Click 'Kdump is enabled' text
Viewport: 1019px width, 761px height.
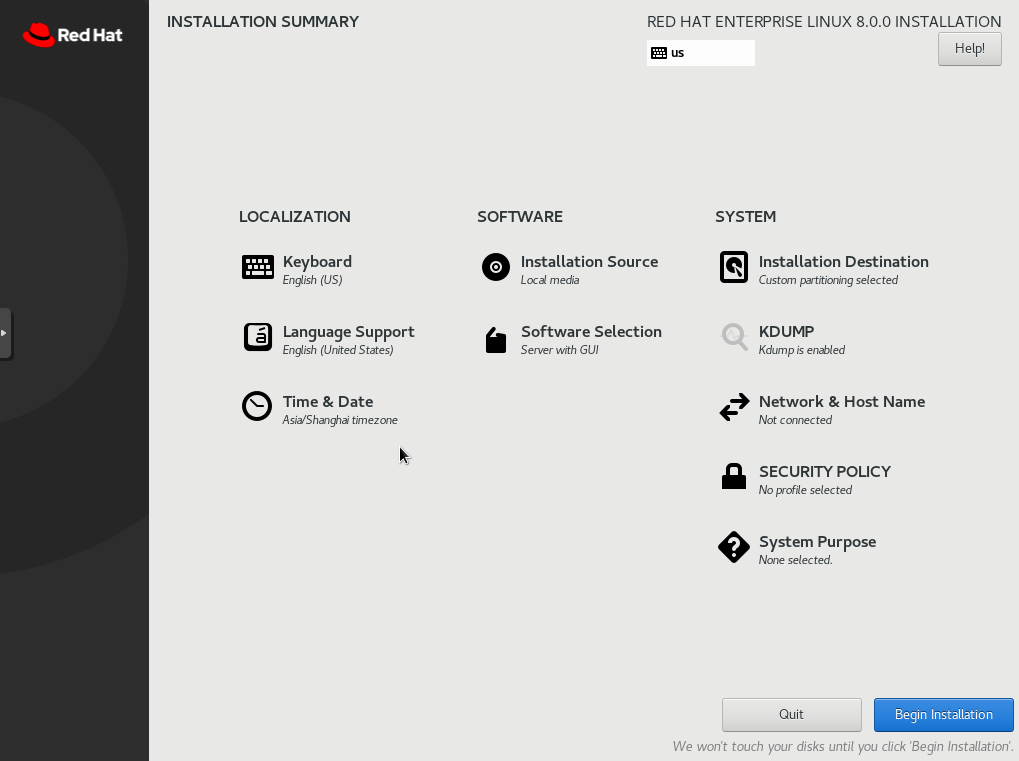tap(802, 350)
